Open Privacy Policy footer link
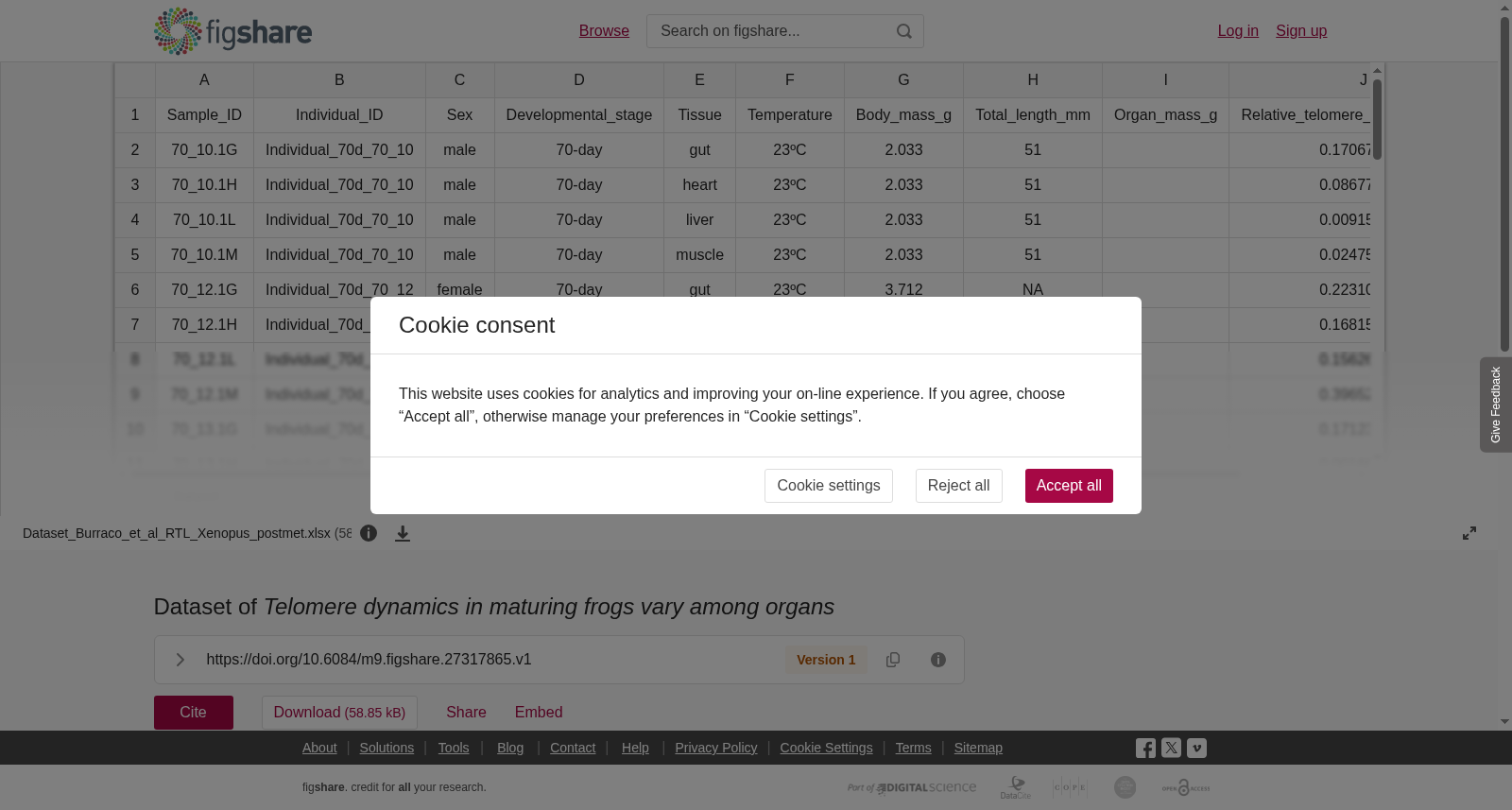 click(x=716, y=748)
